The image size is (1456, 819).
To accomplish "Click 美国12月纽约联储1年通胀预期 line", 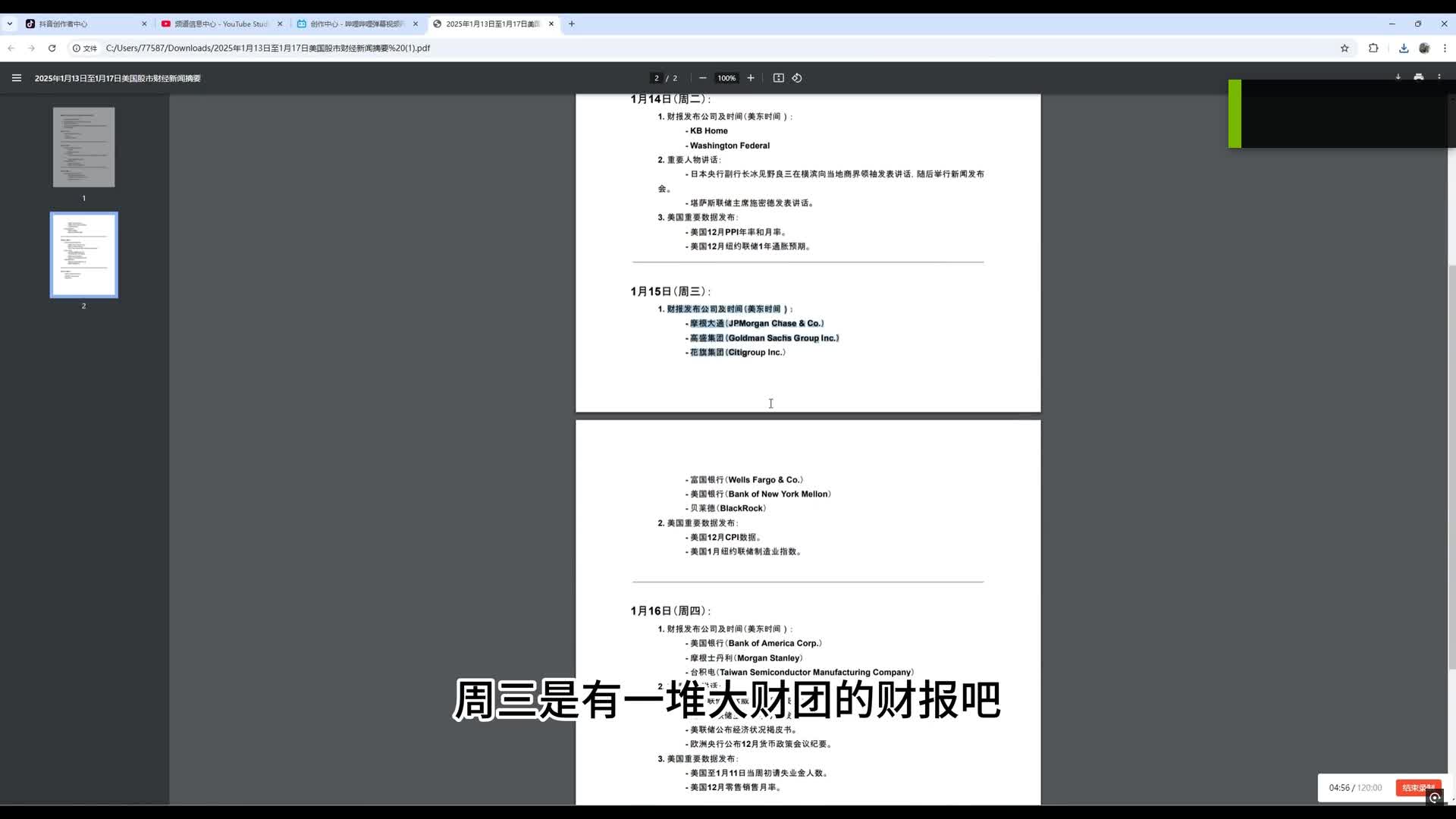I will (748, 247).
